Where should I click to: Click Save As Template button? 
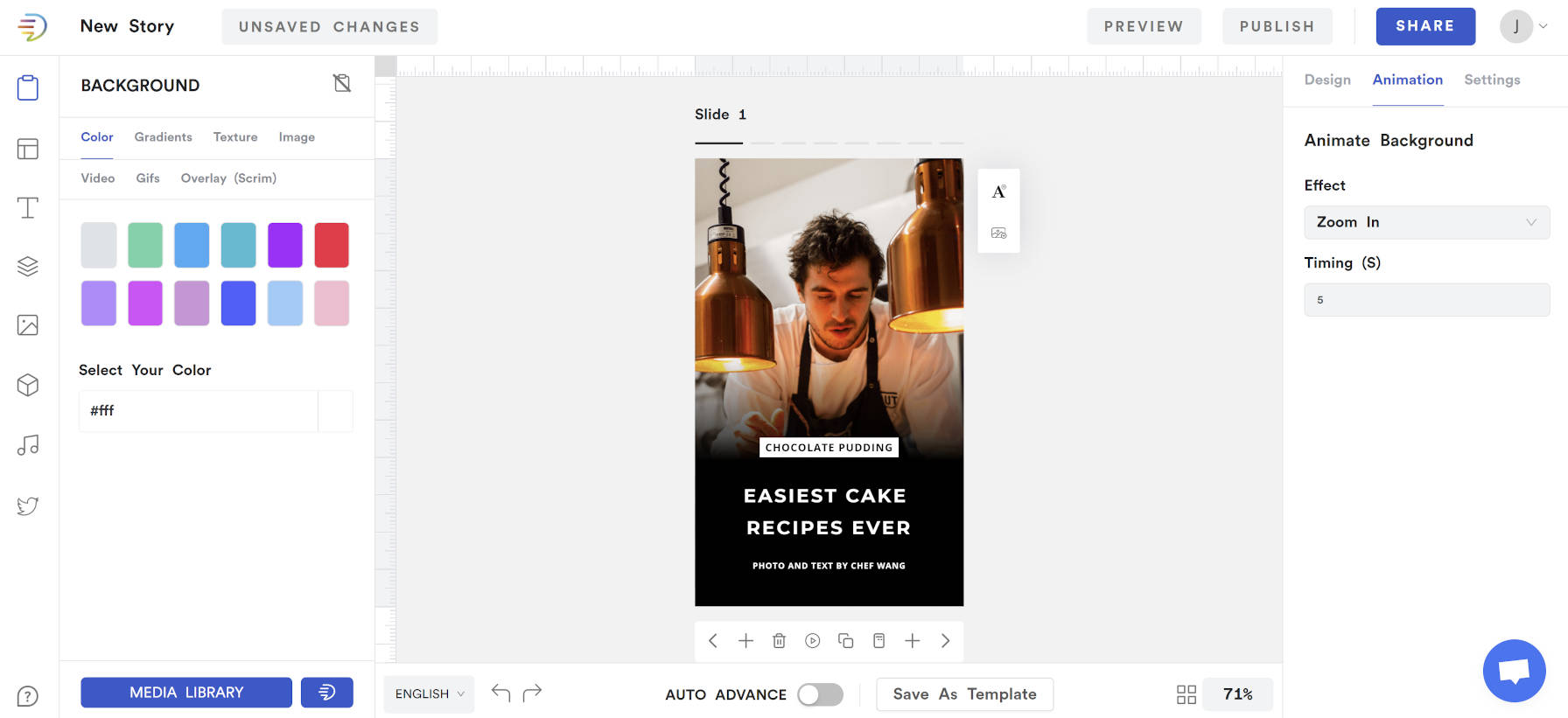[964, 694]
